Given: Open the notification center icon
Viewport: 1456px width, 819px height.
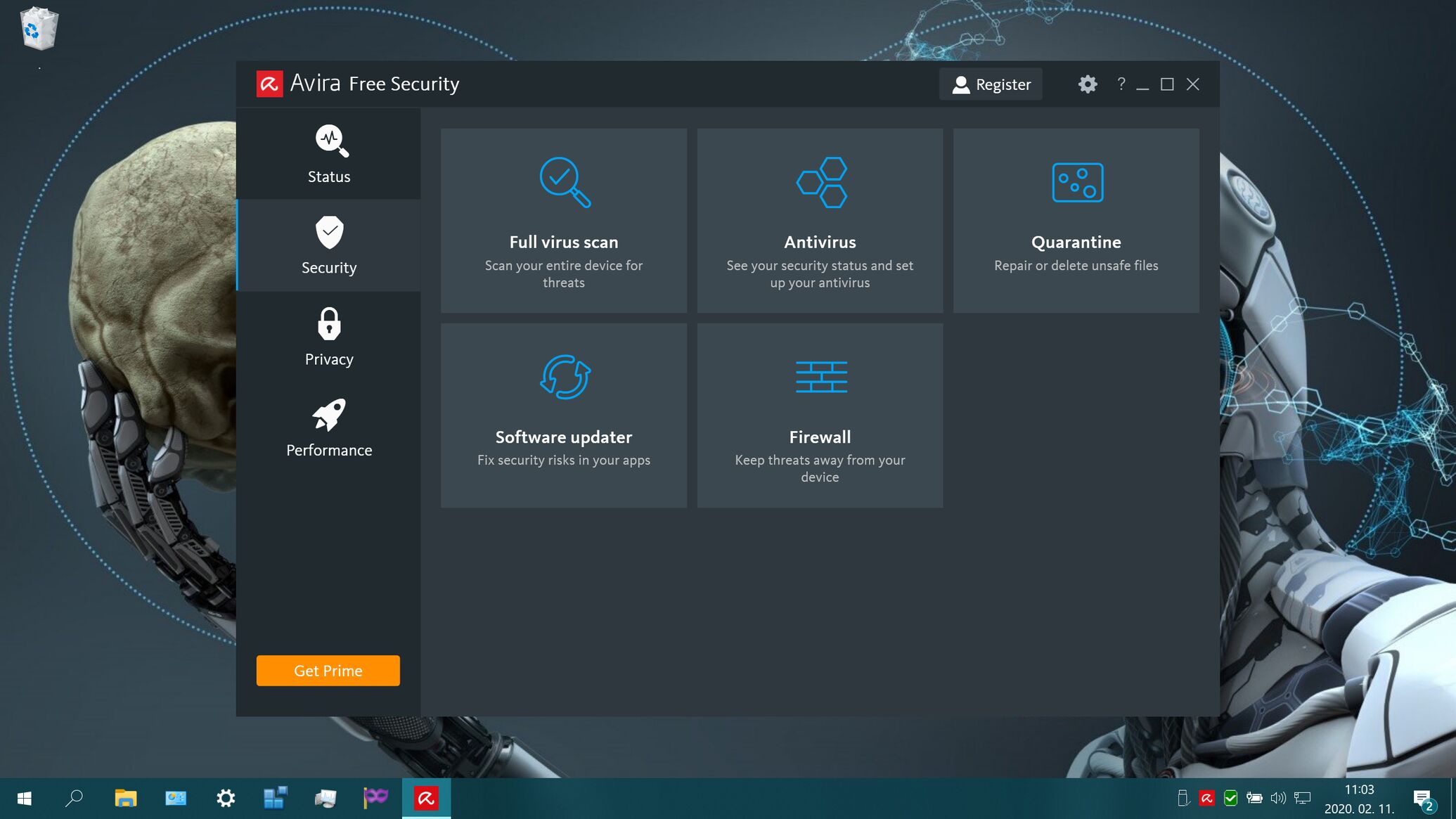Looking at the screenshot, I should tap(1424, 799).
